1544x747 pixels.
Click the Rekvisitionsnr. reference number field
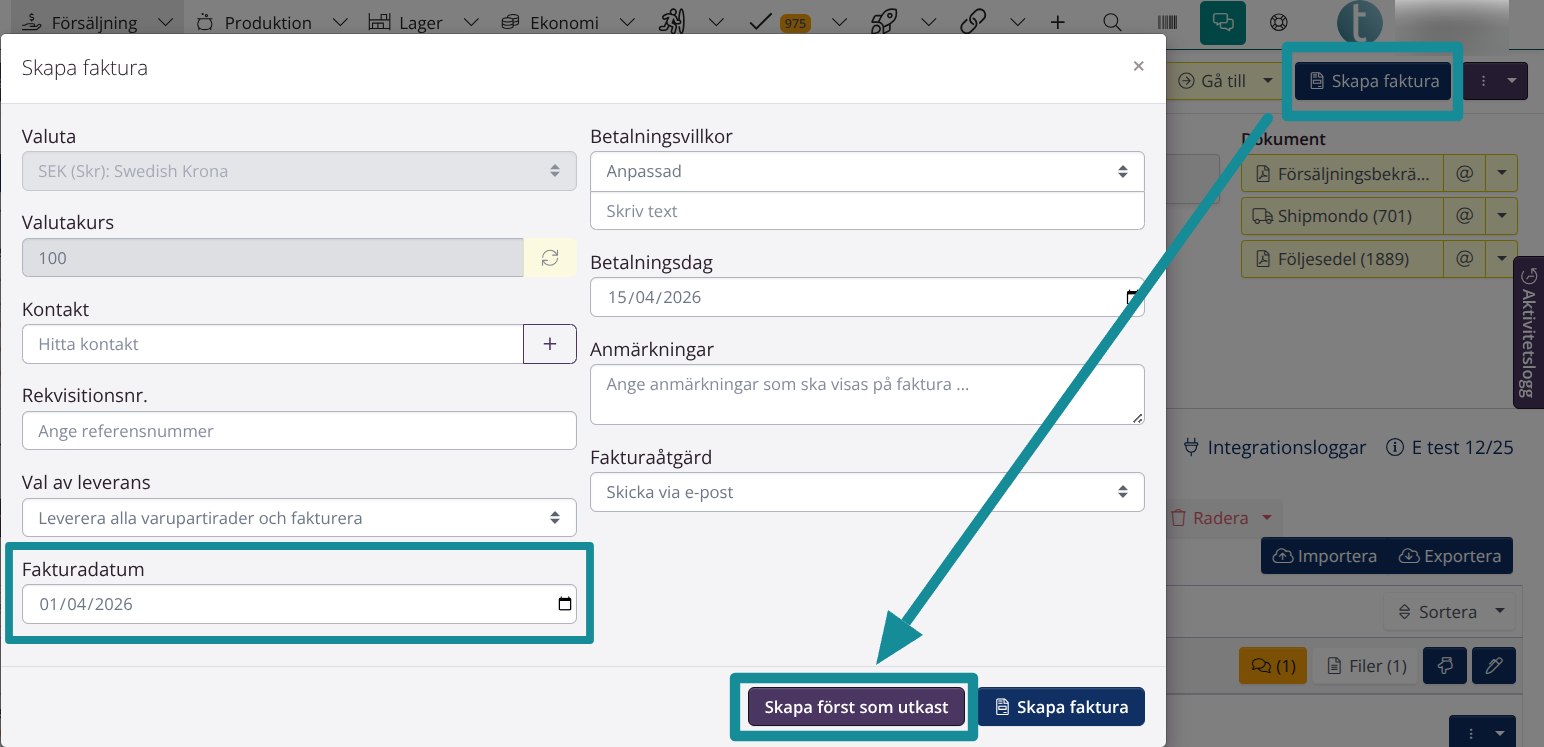tap(299, 431)
